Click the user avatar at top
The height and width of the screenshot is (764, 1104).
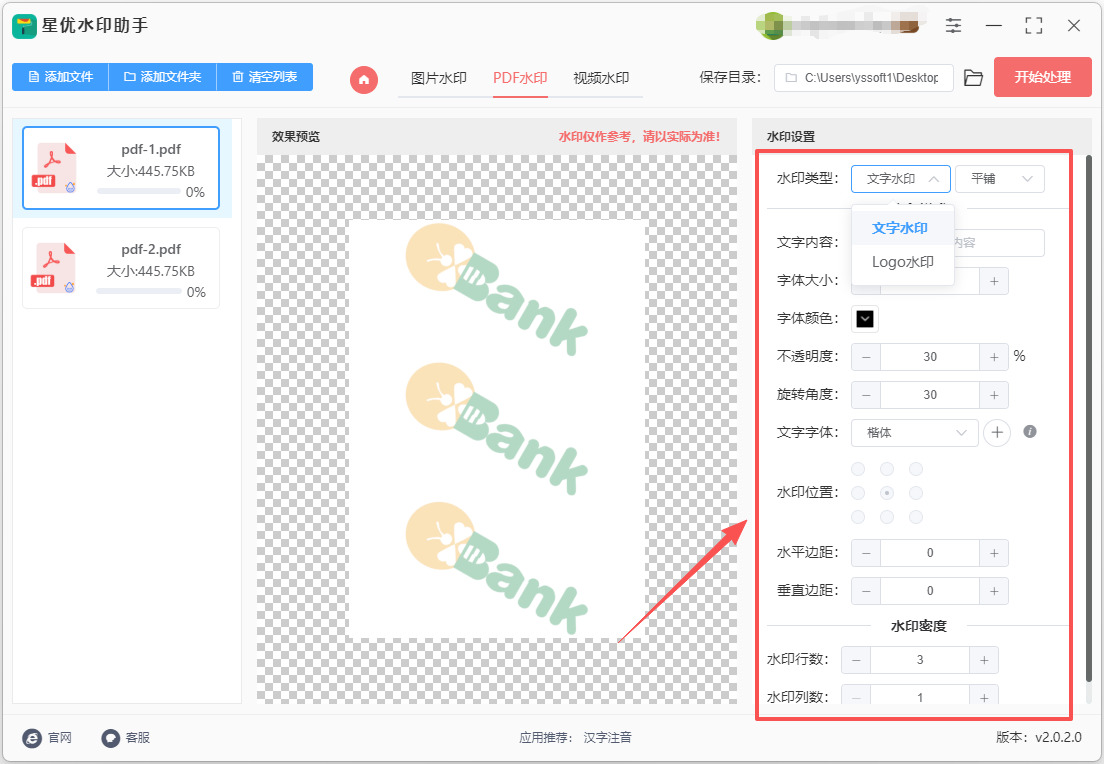pos(770,26)
